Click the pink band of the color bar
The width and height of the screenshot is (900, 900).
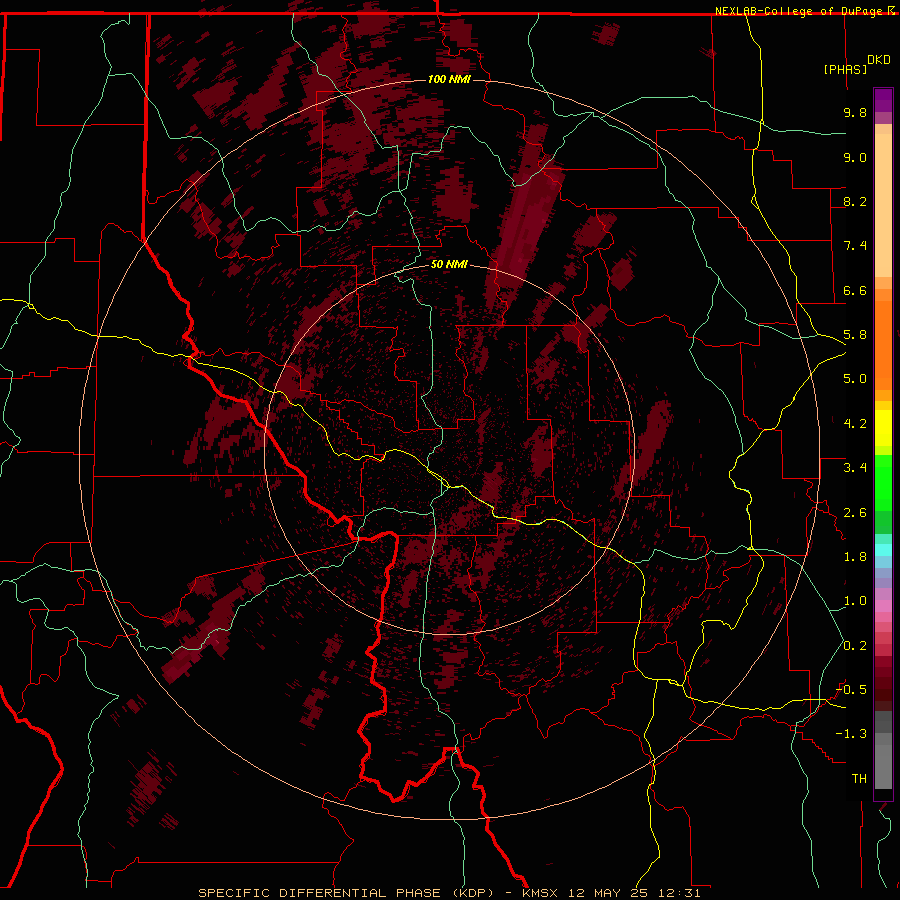tap(883, 607)
